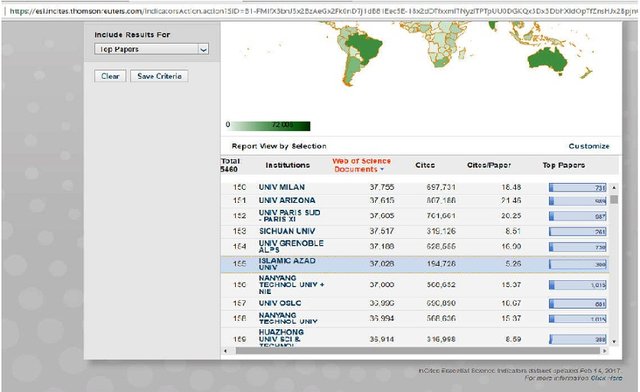Screen dimensions: 640x392
Task: Open the UNIV OSLO institution link
Action: point(280,303)
